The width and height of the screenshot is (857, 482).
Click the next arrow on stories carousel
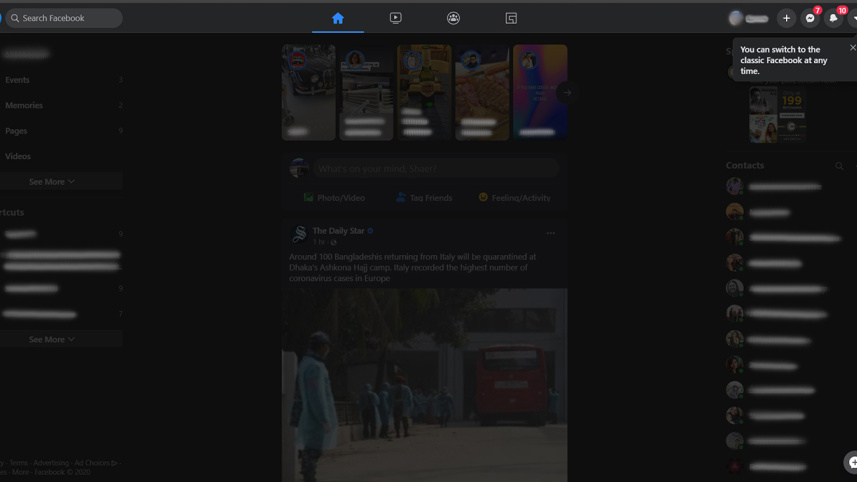coord(567,92)
